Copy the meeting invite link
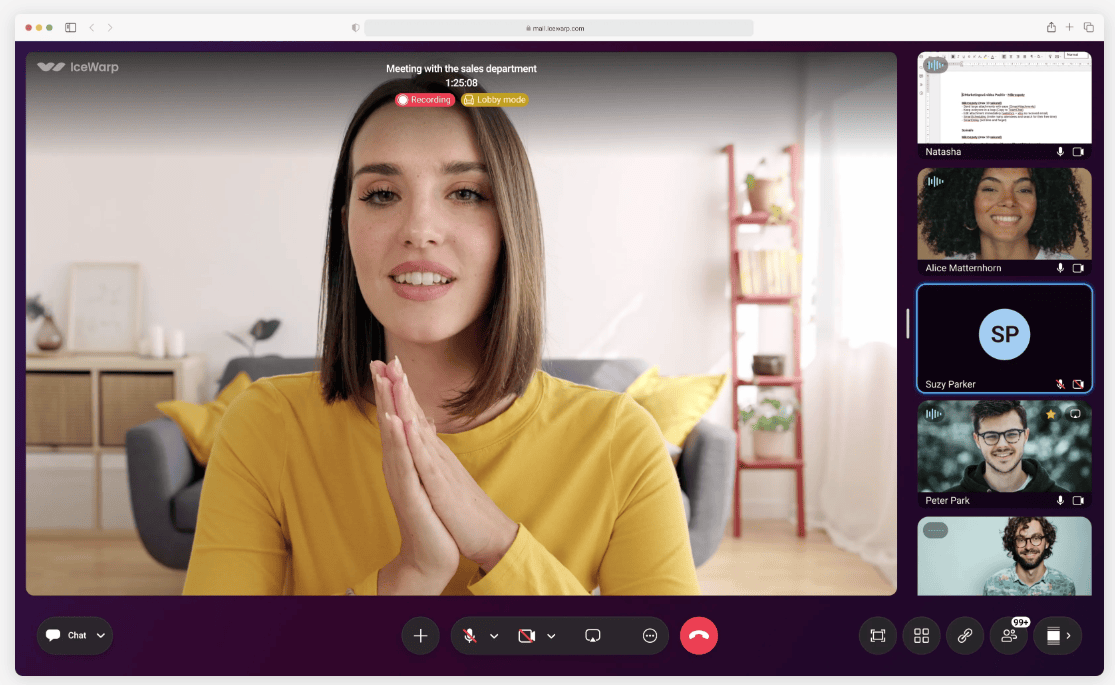Image resolution: width=1115 pixels, height=685 pixels. (965, 636)
